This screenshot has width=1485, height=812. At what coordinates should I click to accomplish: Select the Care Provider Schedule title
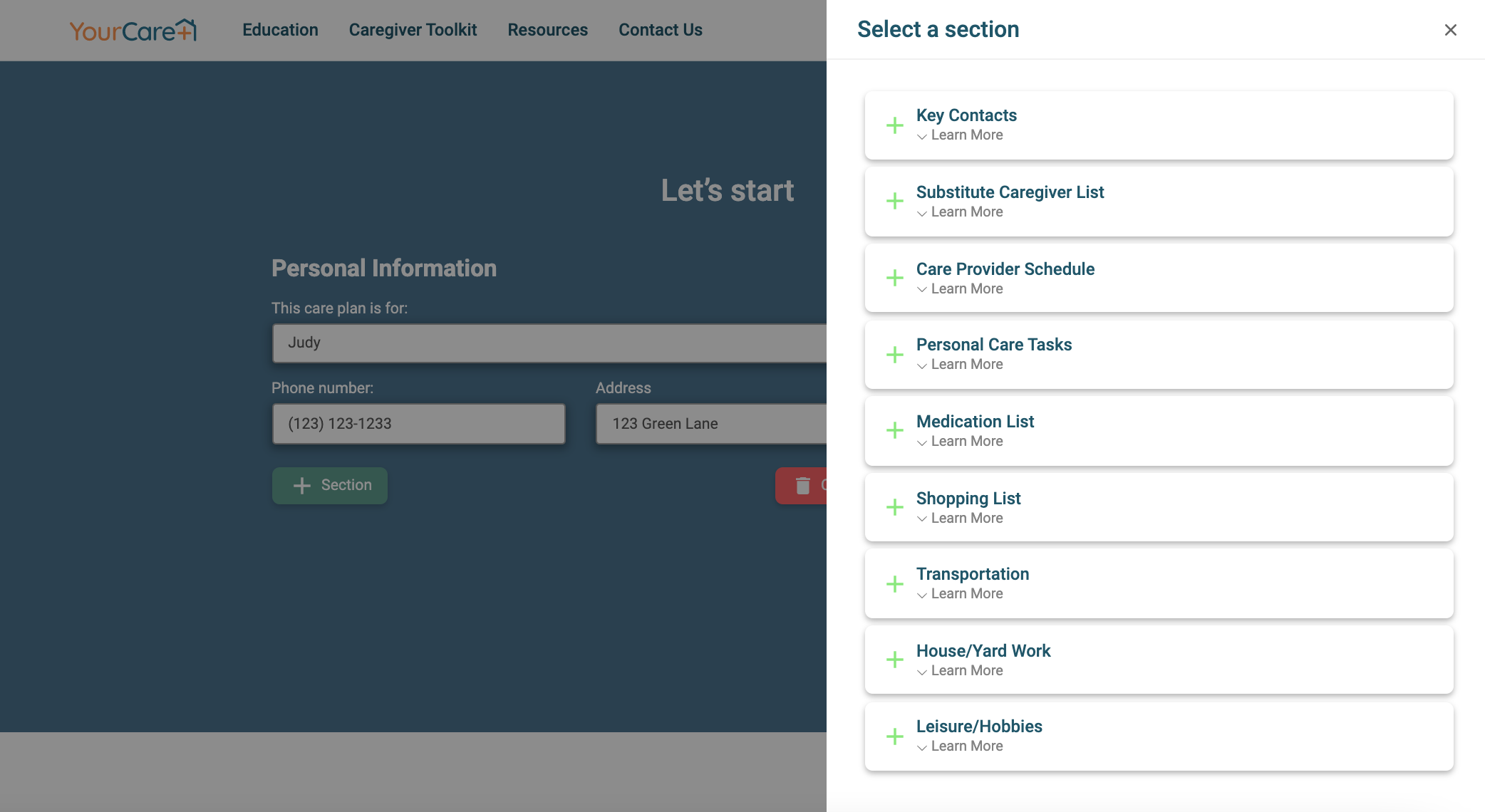pyautogui.click(x=1005, y=269)
